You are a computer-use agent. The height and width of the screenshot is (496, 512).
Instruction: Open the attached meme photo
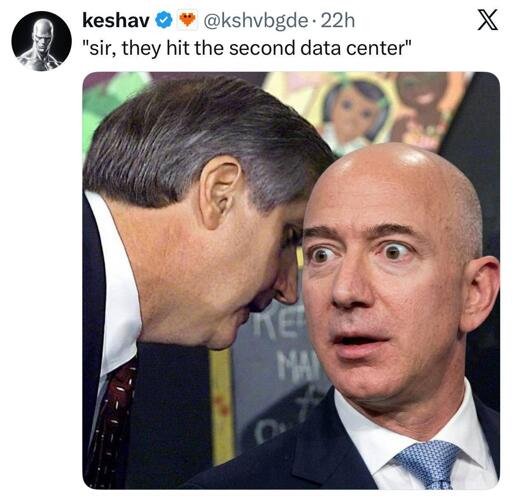point(291,280)
